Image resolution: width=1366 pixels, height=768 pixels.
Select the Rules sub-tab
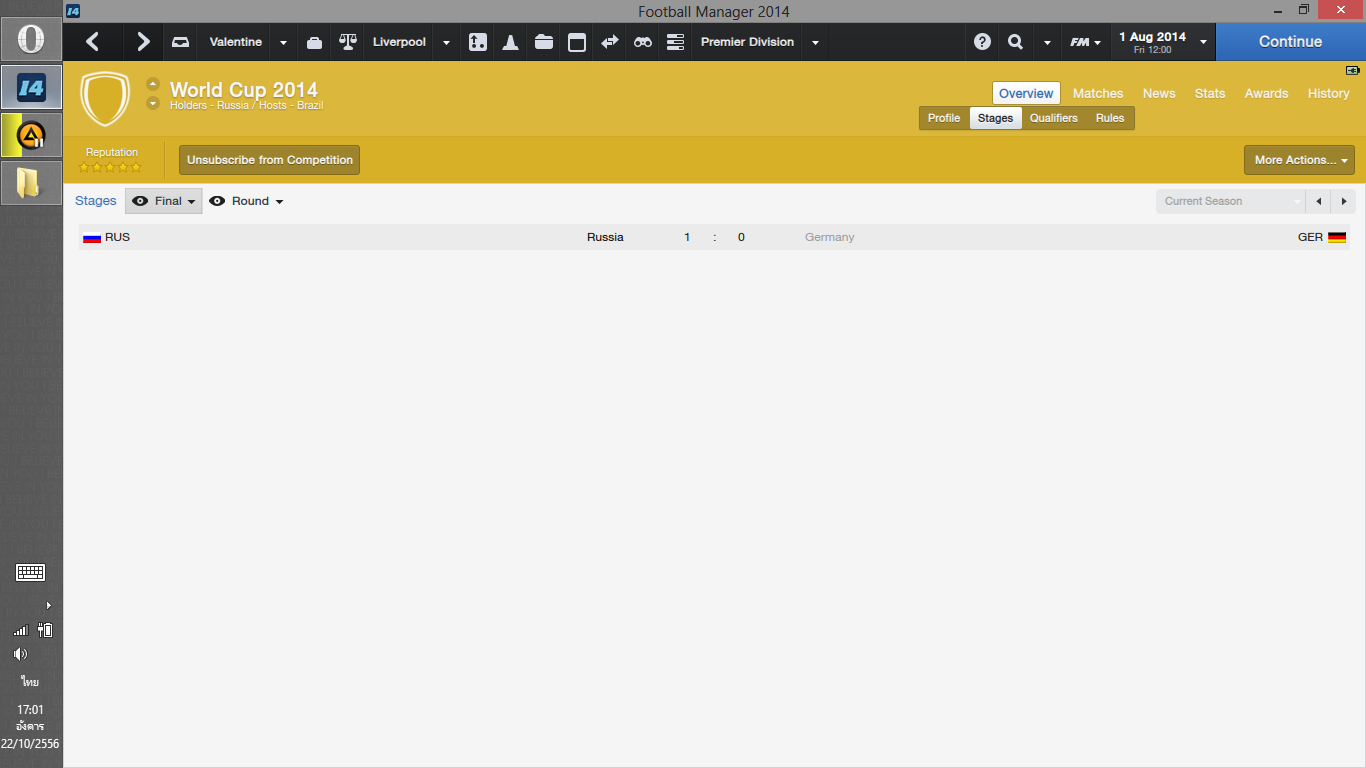(1110, 118)
